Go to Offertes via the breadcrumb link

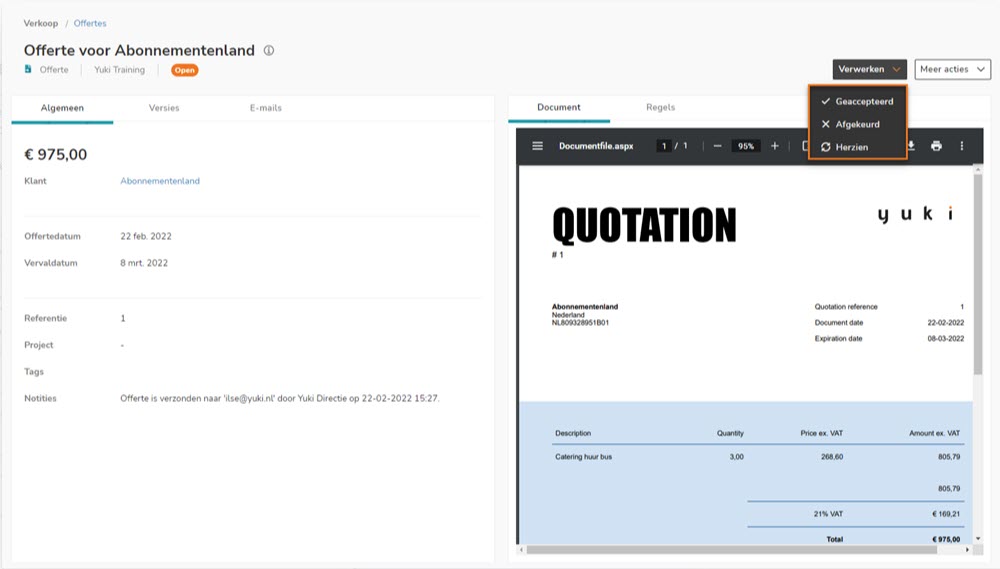(90, 24)
